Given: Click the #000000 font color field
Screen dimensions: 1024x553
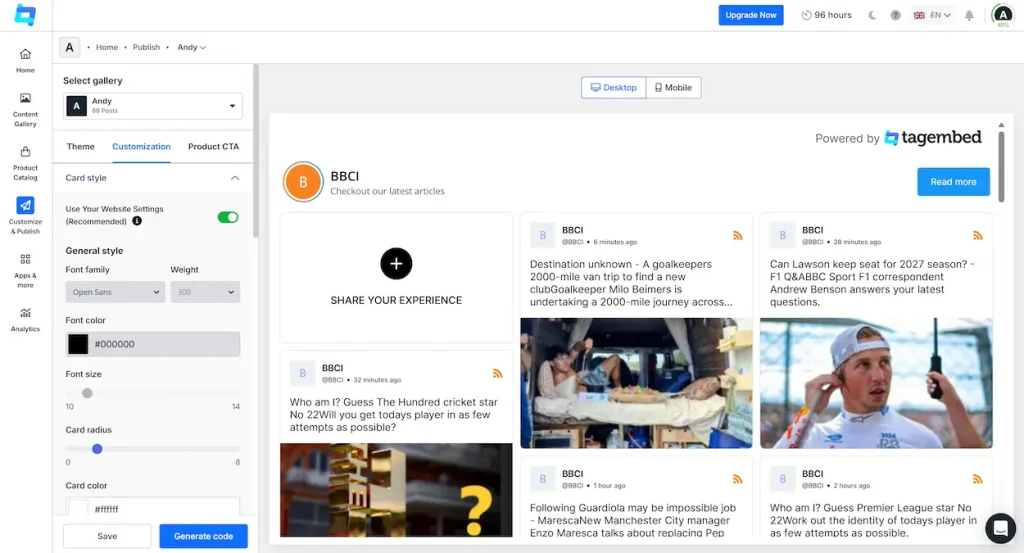Looking at the screenshot, I should 153,344.
